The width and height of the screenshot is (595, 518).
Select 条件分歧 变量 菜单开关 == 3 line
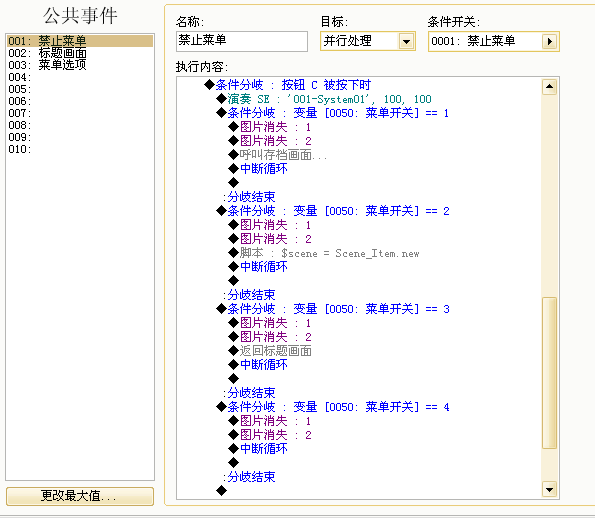(332, 309)
